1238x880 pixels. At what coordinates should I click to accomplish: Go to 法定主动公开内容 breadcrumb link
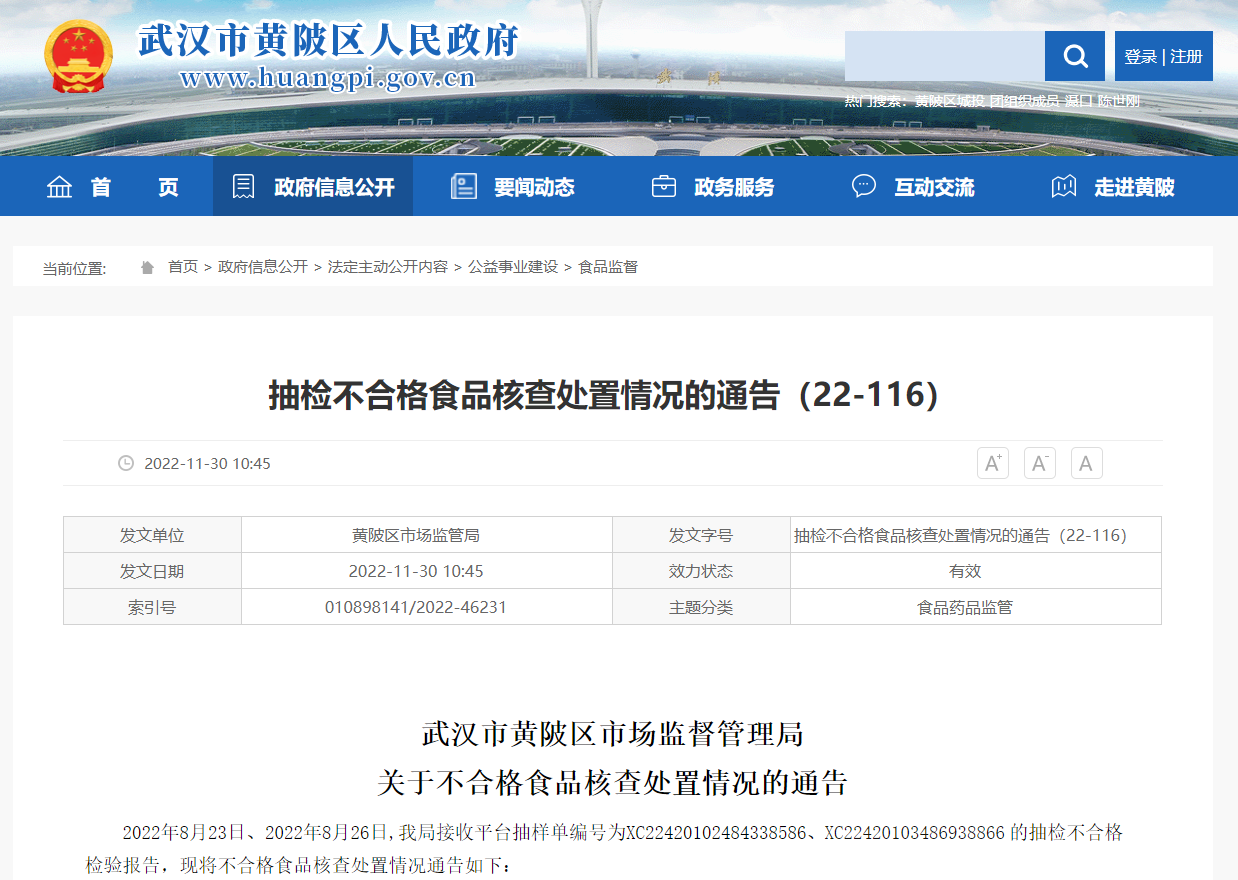(x=388, y=267)
